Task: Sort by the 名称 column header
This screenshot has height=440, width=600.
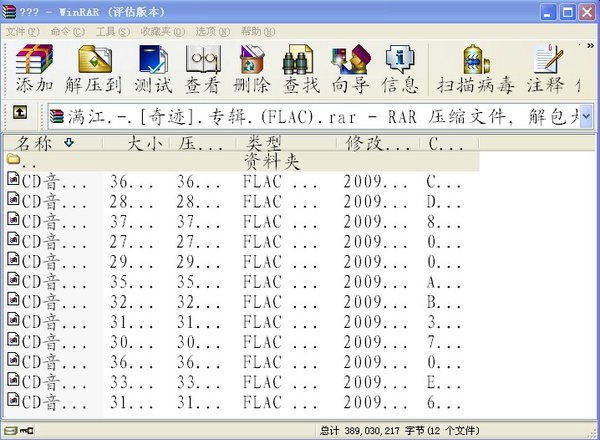Action: (x=53, y=143)
